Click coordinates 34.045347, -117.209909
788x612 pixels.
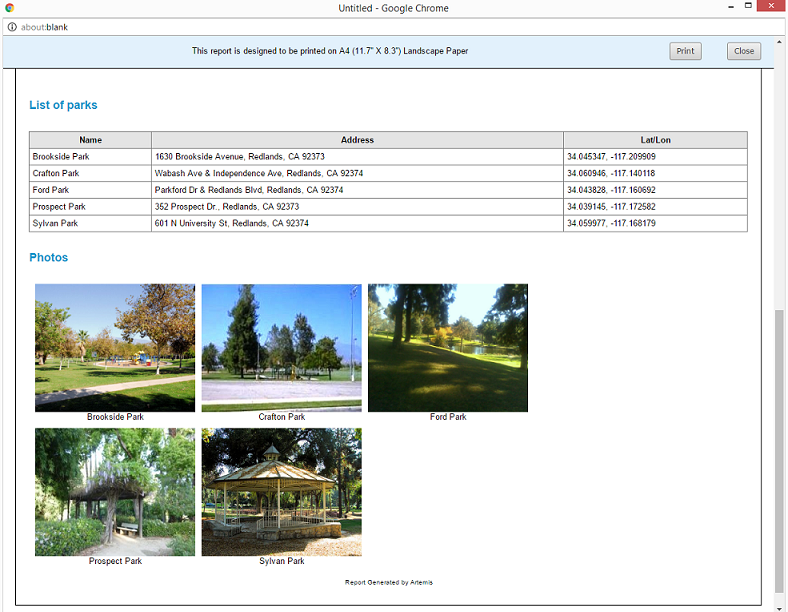611,157
